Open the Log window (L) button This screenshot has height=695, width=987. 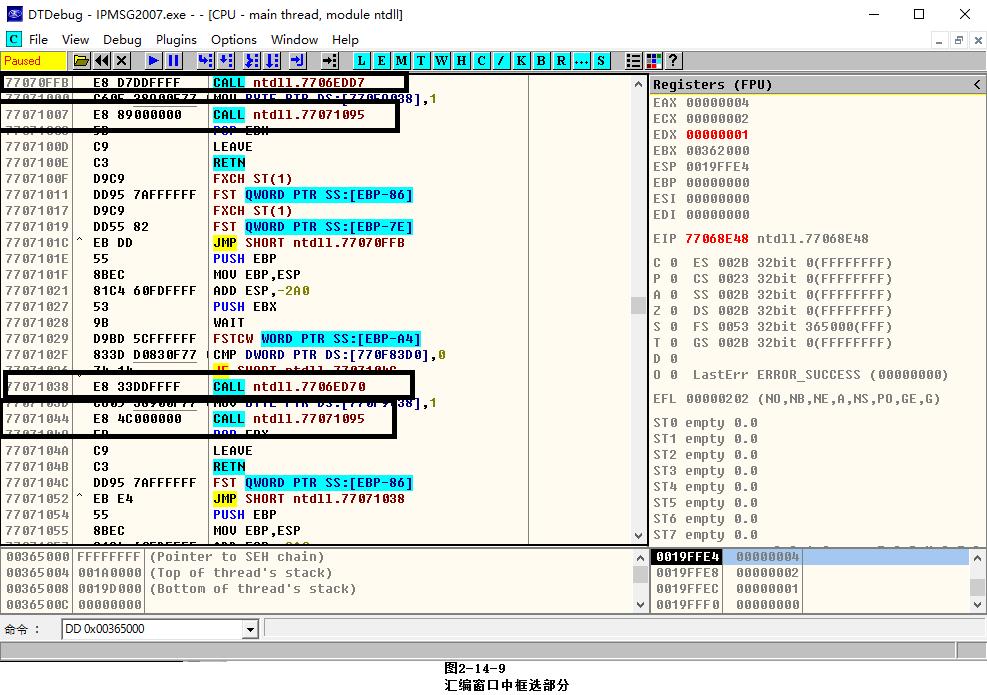(361, 61)
